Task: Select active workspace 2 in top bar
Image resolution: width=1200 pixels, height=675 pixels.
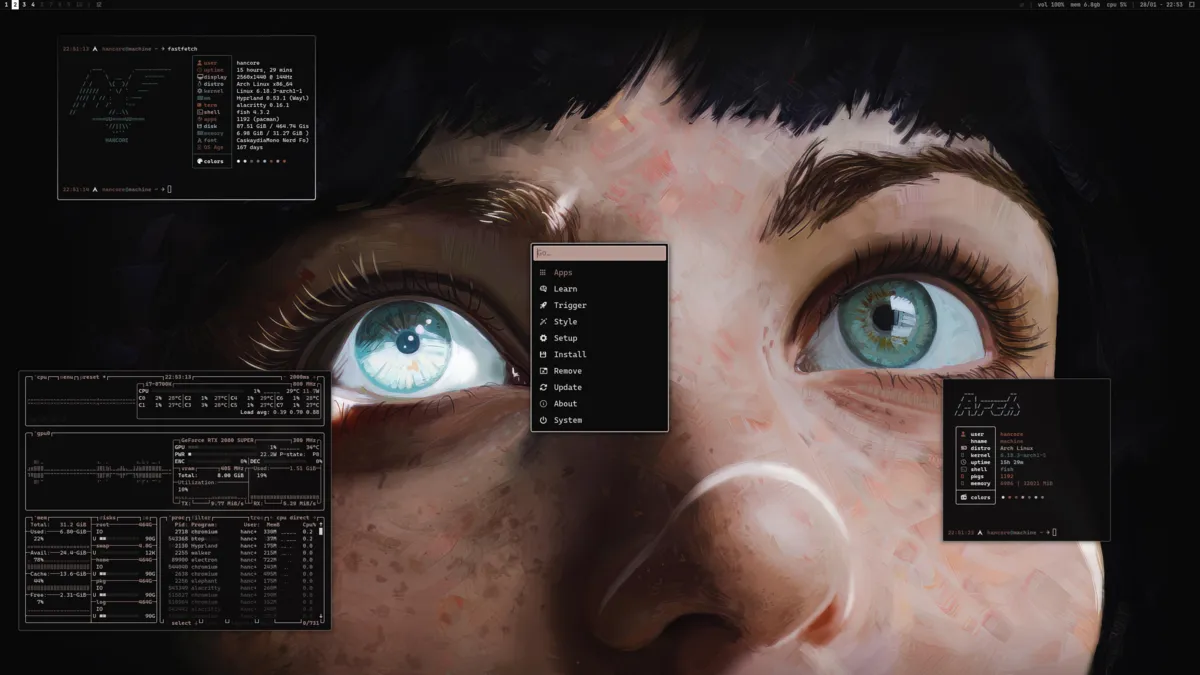Action: click(14, 5)
